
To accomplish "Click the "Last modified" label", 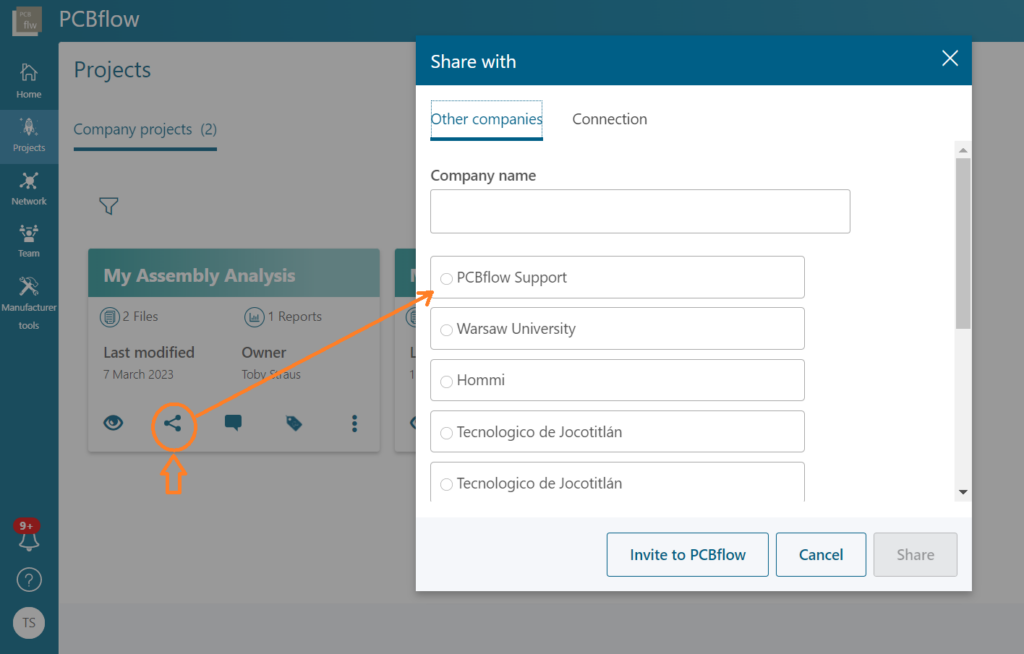I will tap(149, 352).
